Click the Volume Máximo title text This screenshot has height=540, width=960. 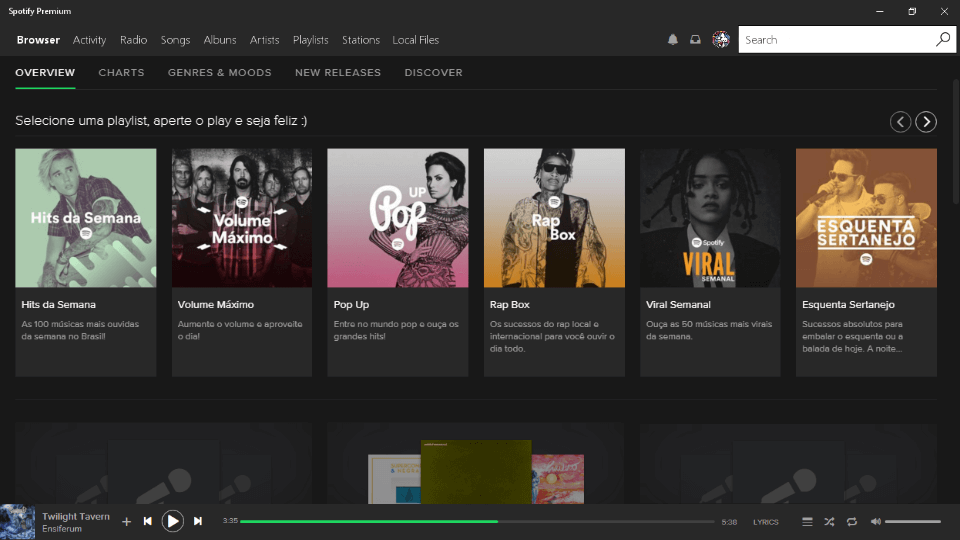pos(216,305)
